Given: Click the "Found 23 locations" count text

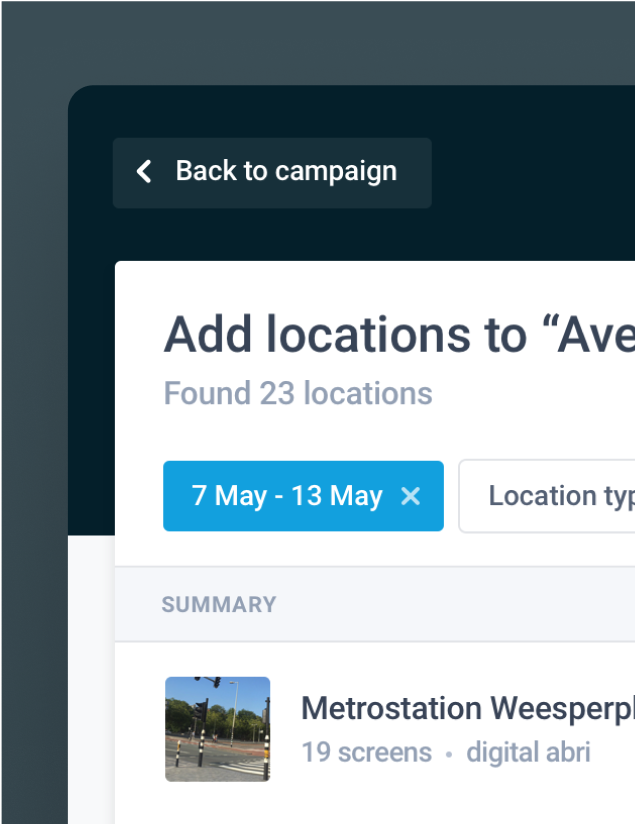Looking at the screenshot, I should [x=298, y=394].
